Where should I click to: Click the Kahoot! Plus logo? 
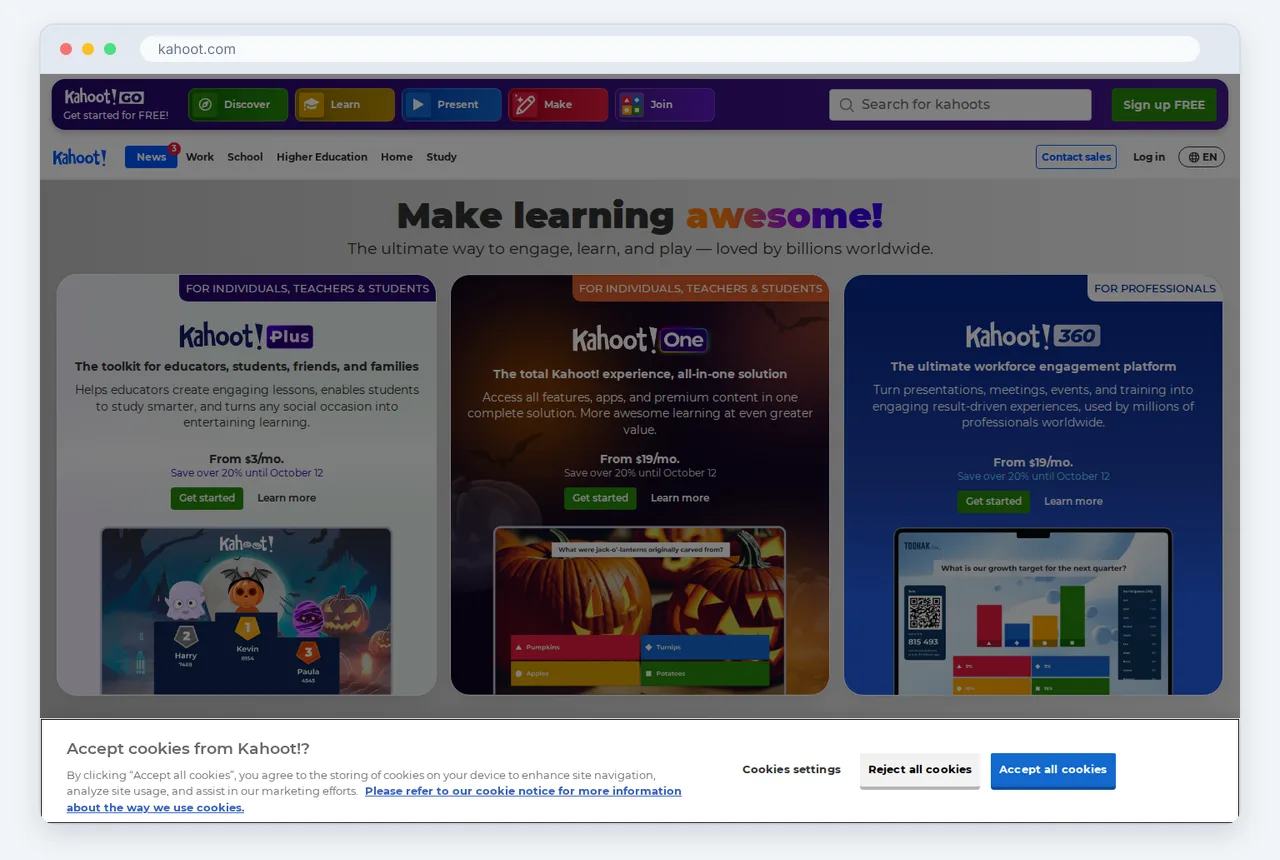[x=246, y=336]
